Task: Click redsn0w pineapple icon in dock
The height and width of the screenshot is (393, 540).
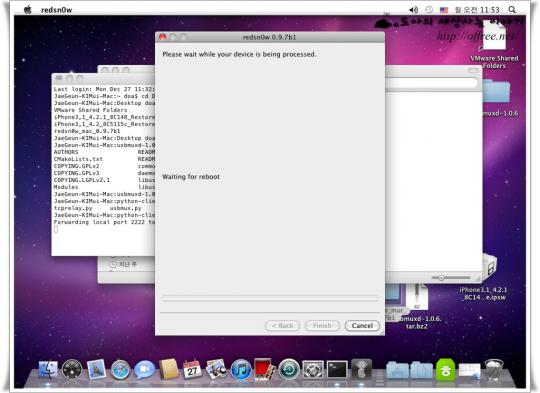Action: tap(361, 369)
